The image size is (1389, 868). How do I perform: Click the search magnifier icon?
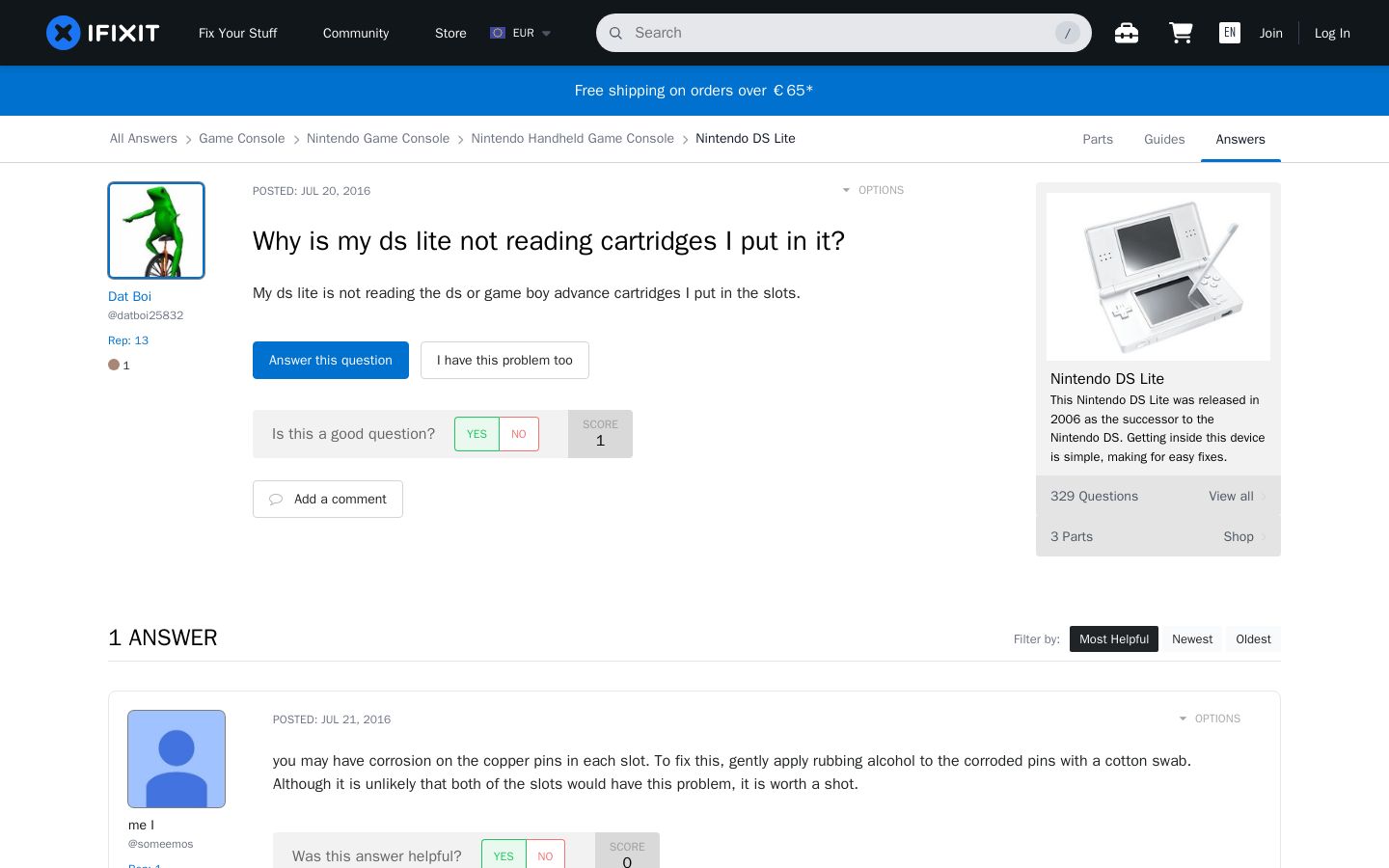615,33
